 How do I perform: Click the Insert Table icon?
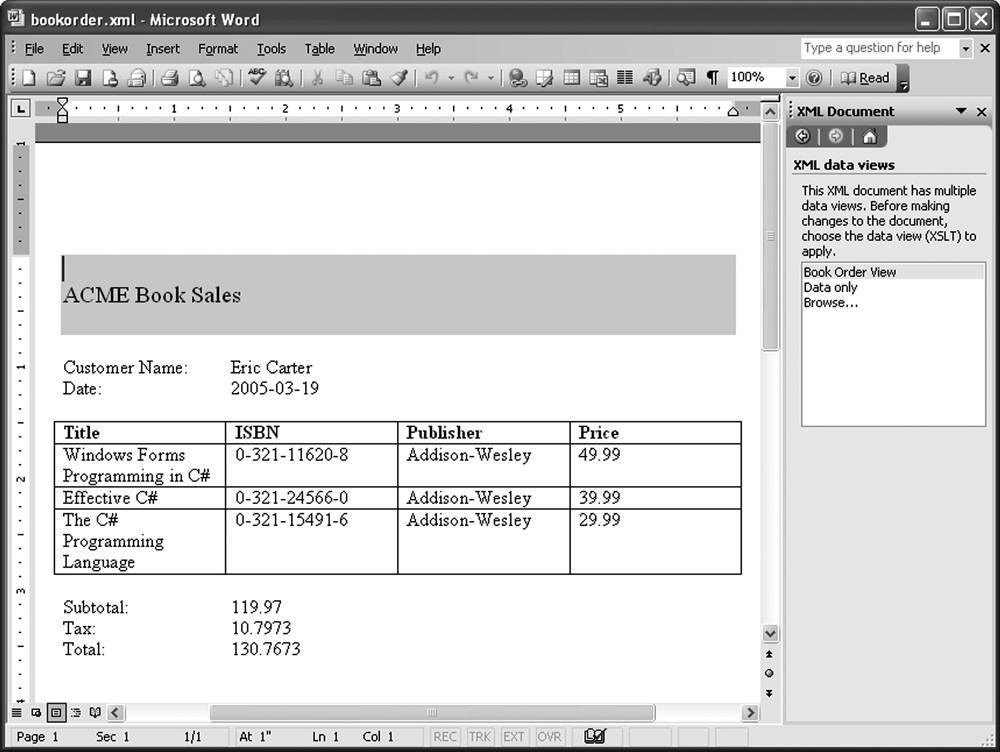[x=572, y=78]
